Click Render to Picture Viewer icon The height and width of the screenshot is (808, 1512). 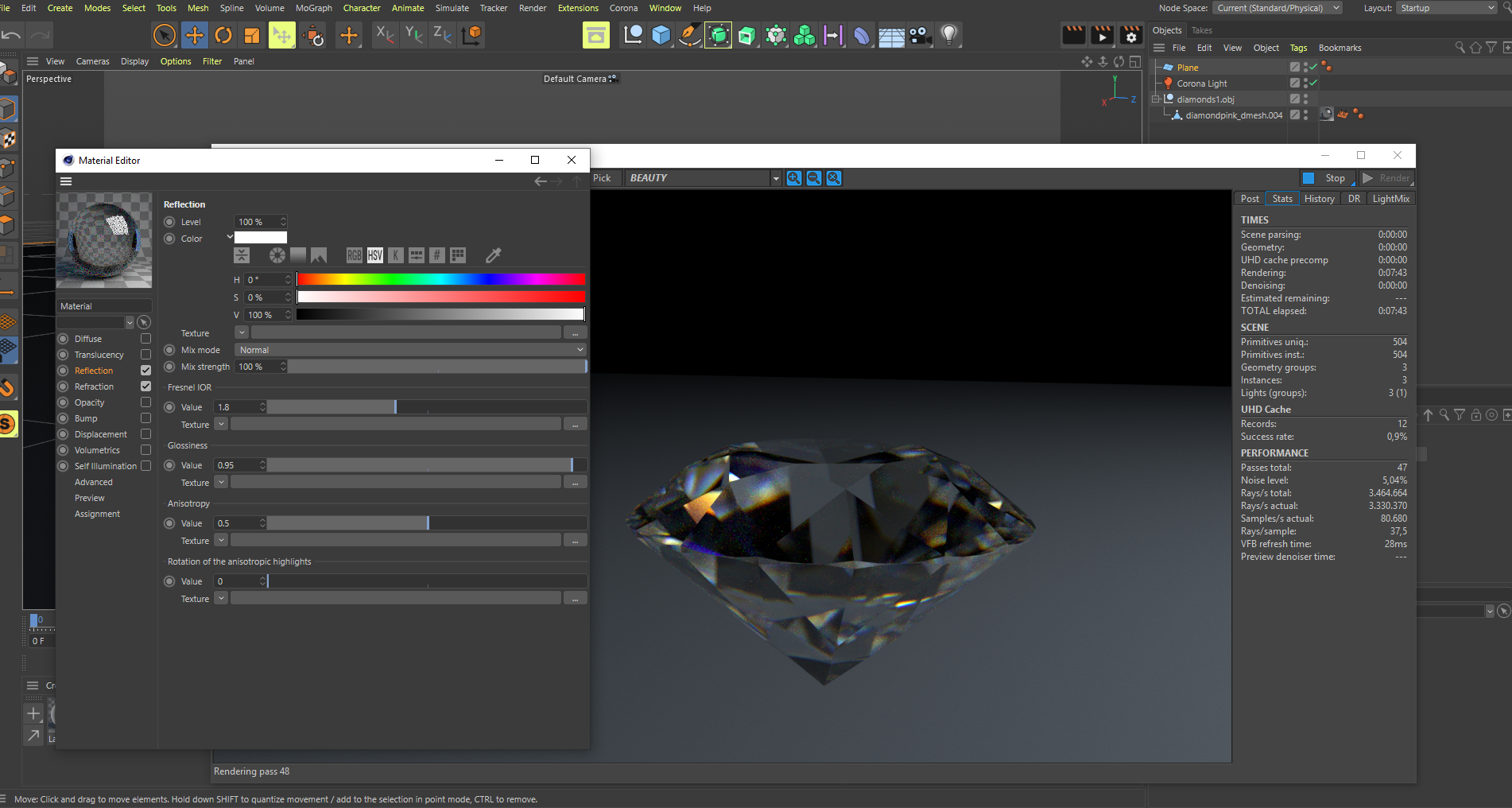1103,35
